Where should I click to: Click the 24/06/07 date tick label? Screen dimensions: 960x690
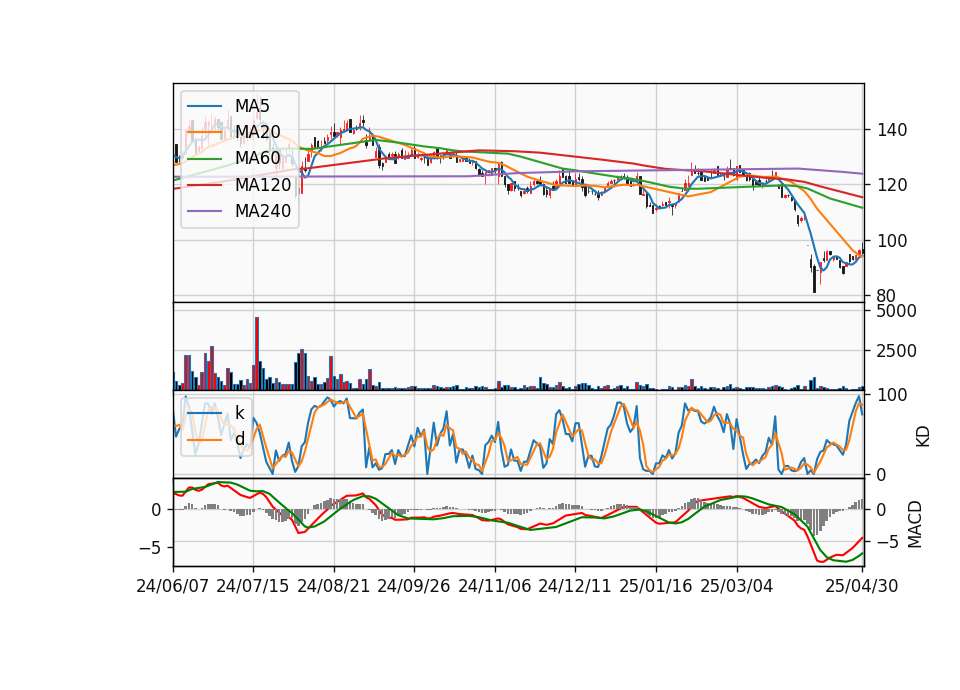tap(173, 586)
